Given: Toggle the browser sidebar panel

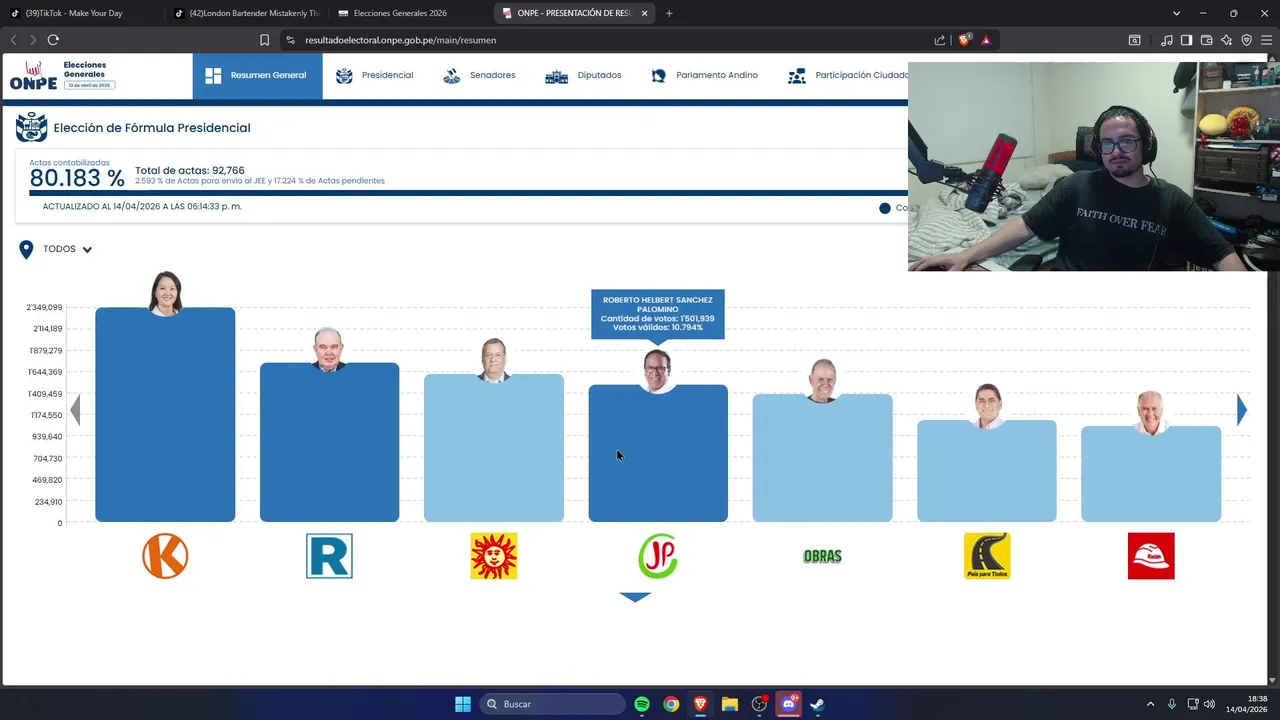Looking at the screenshot, I should (1186, 40).
